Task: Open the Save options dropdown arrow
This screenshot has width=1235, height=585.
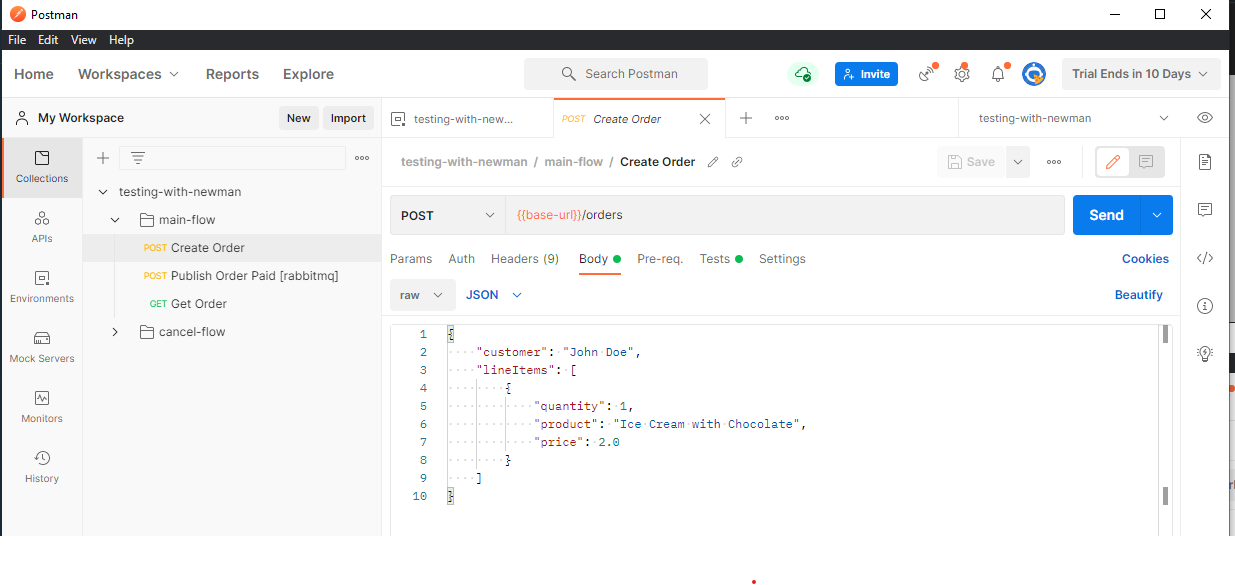Action: (1018, 162)
